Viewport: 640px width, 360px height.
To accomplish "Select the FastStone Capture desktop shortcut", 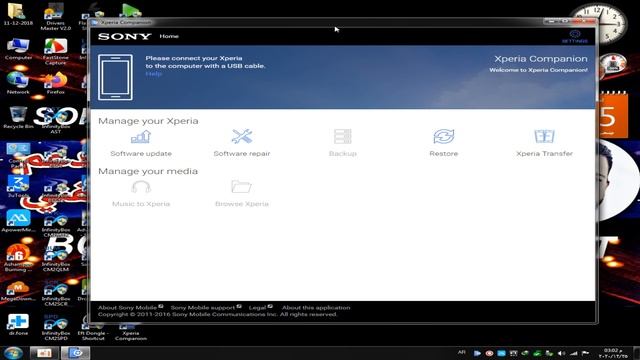I will pos(56,51).
